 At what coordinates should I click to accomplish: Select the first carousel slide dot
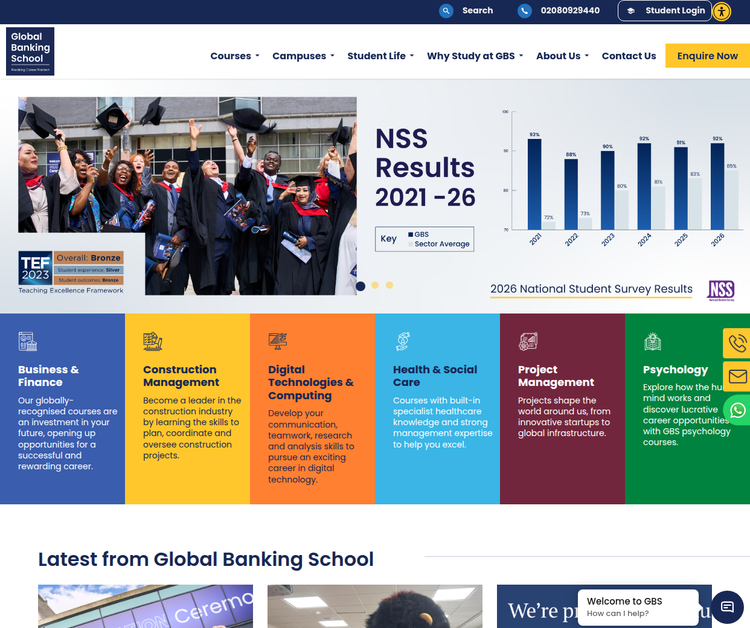coord(361,286)
